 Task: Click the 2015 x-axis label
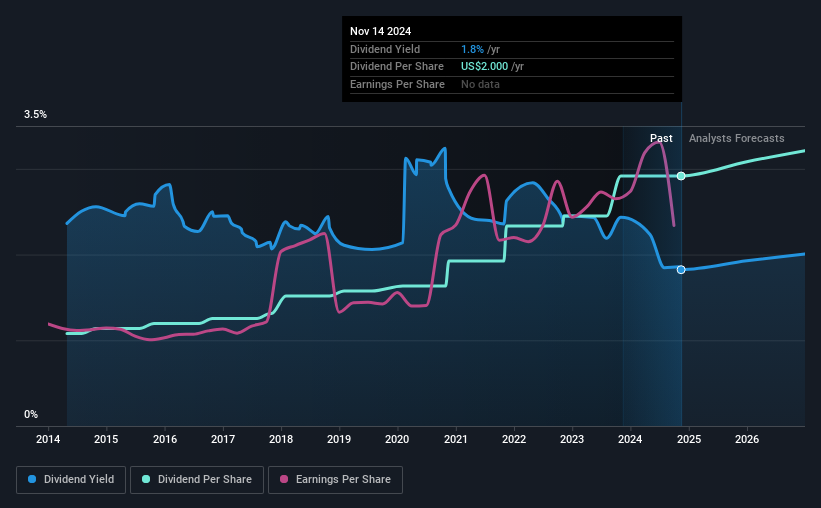pyautogui.click(x=106, y=439)
